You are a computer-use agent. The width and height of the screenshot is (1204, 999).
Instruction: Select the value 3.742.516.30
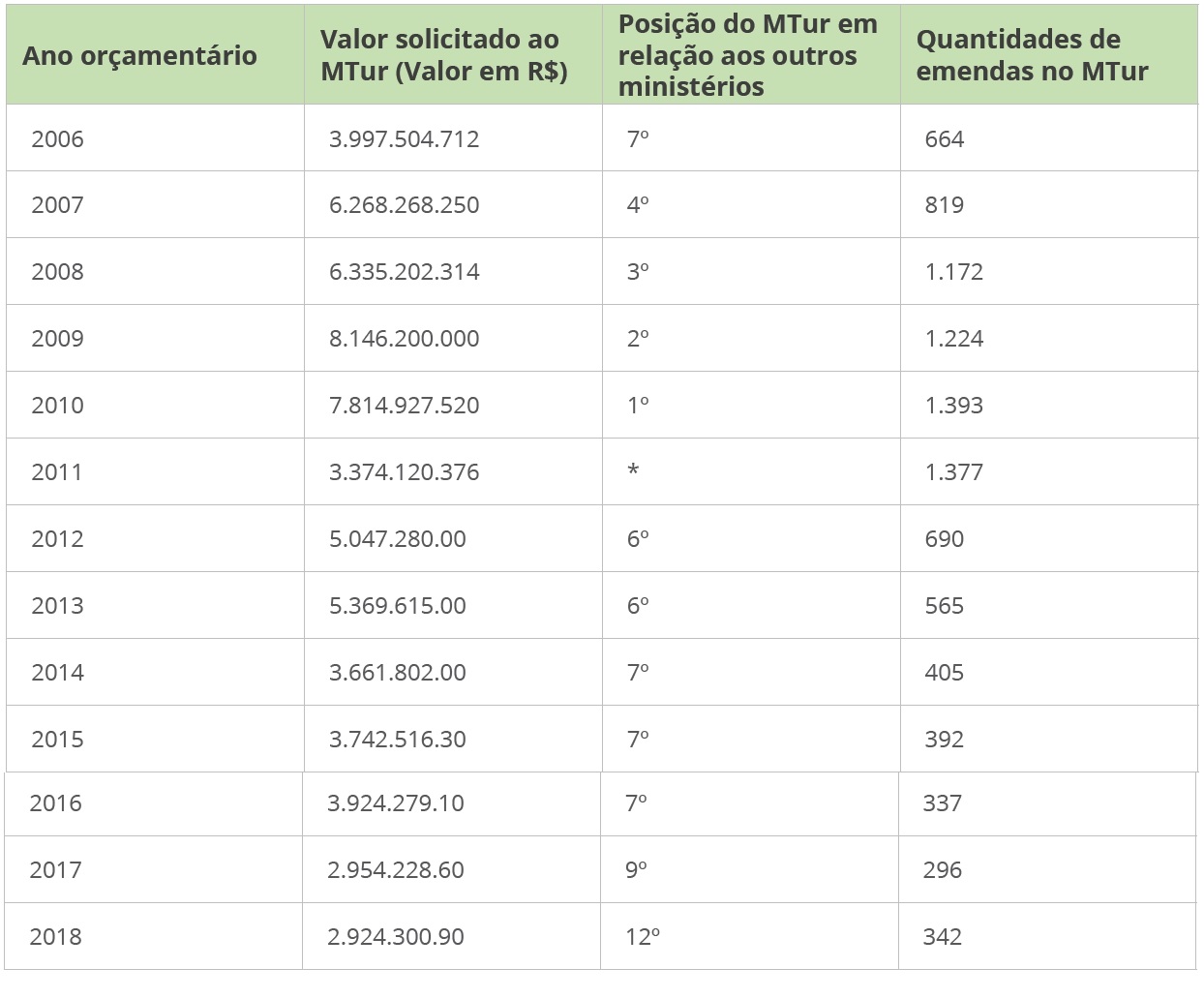point(397,740)
